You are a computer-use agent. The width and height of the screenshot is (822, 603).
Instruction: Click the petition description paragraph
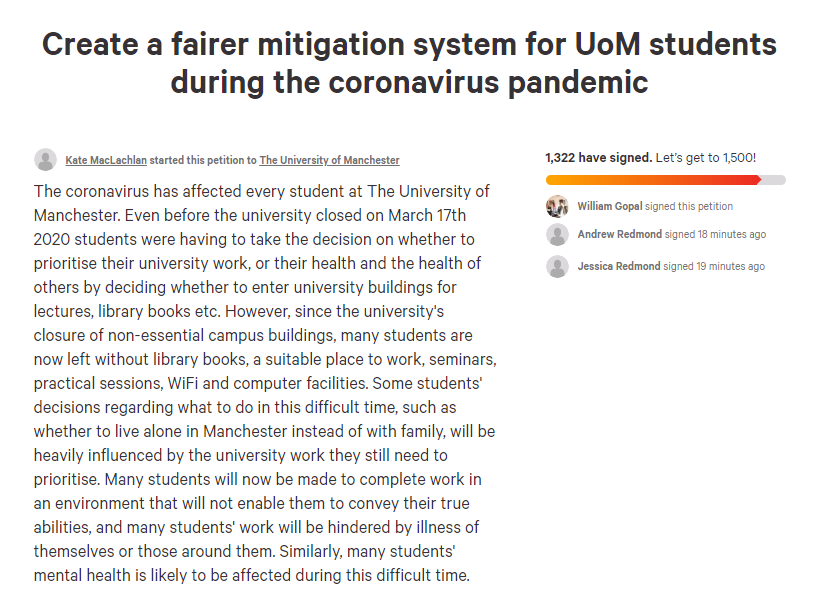(x=265, y=383)
